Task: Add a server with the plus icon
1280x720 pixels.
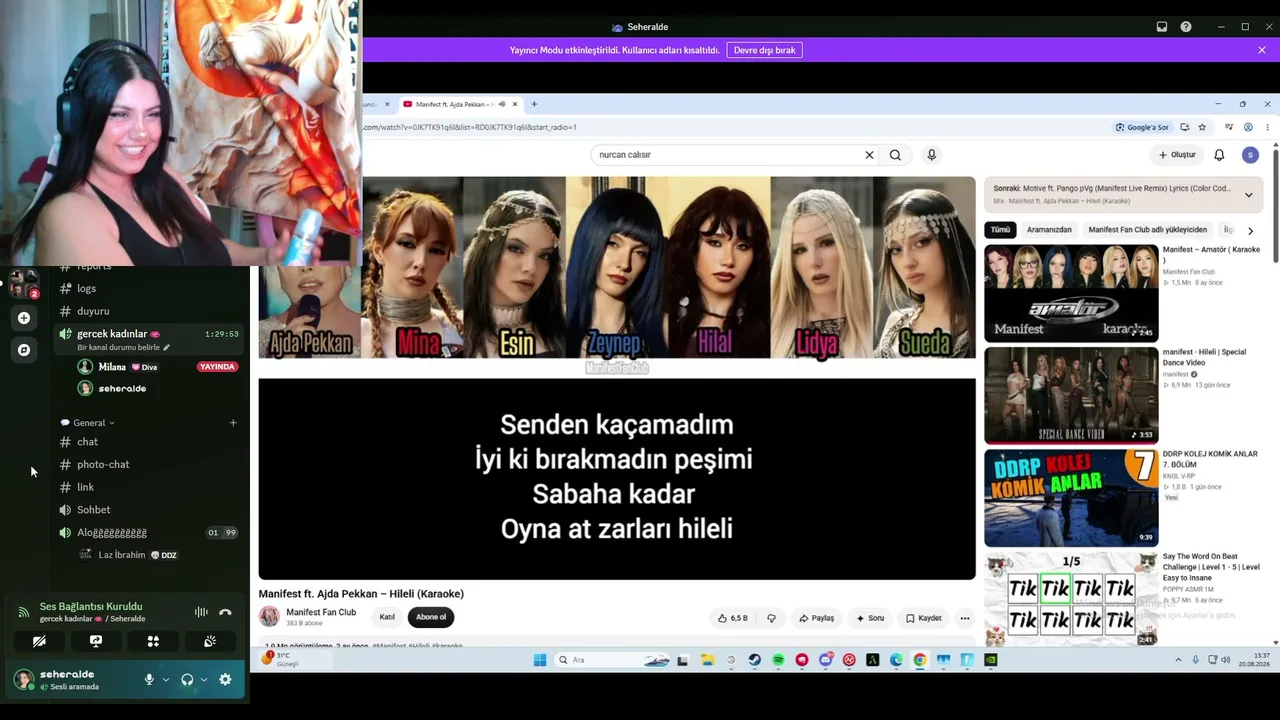Action: point(24,318)
